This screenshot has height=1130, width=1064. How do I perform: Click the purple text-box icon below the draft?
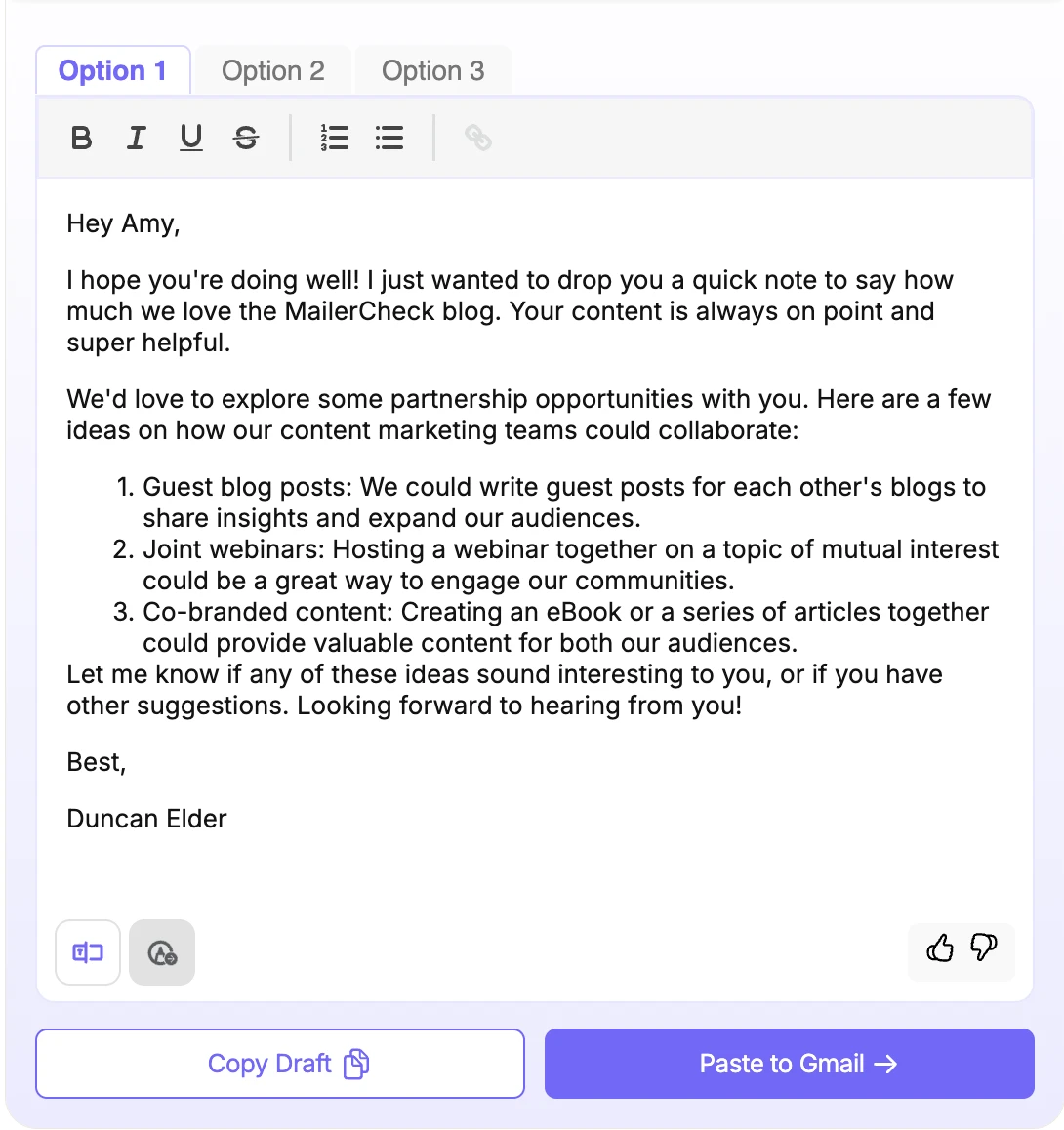pyautogui.click(x=88, y=952)
